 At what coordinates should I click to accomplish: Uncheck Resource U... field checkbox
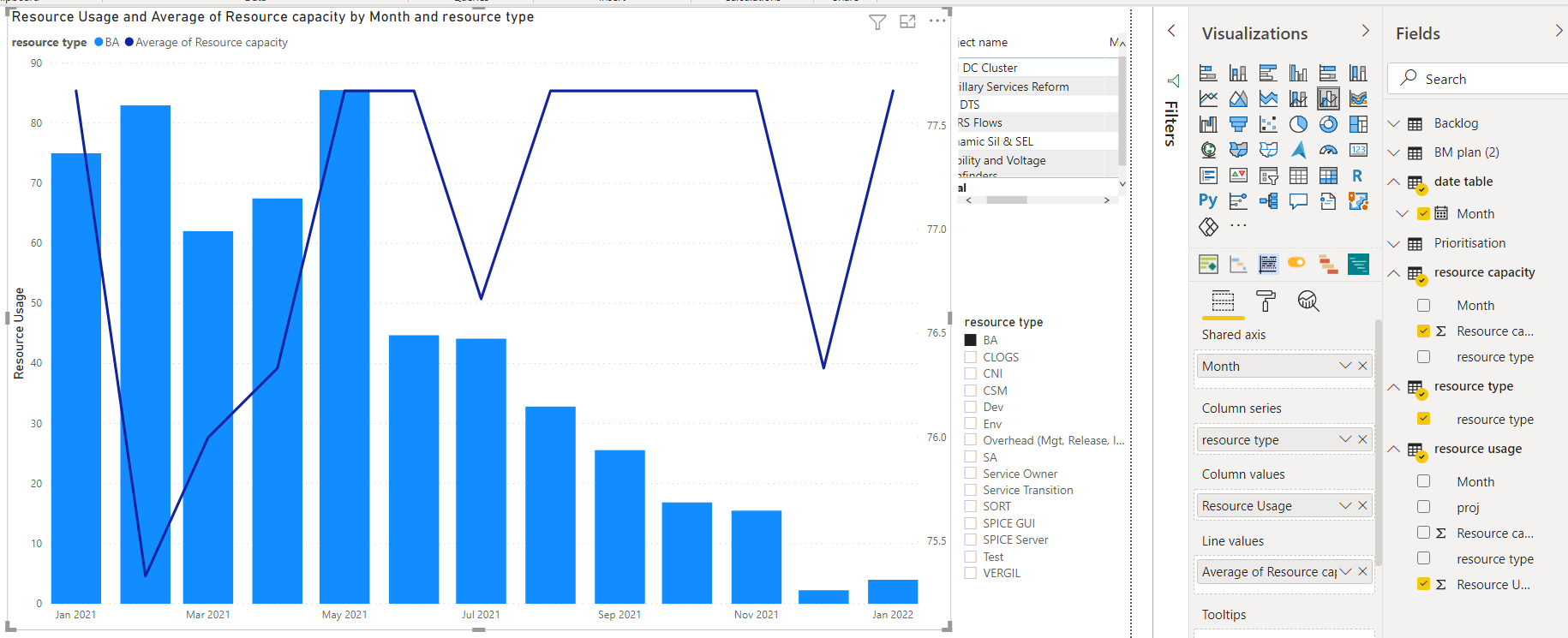click(x=1423, y=584)
